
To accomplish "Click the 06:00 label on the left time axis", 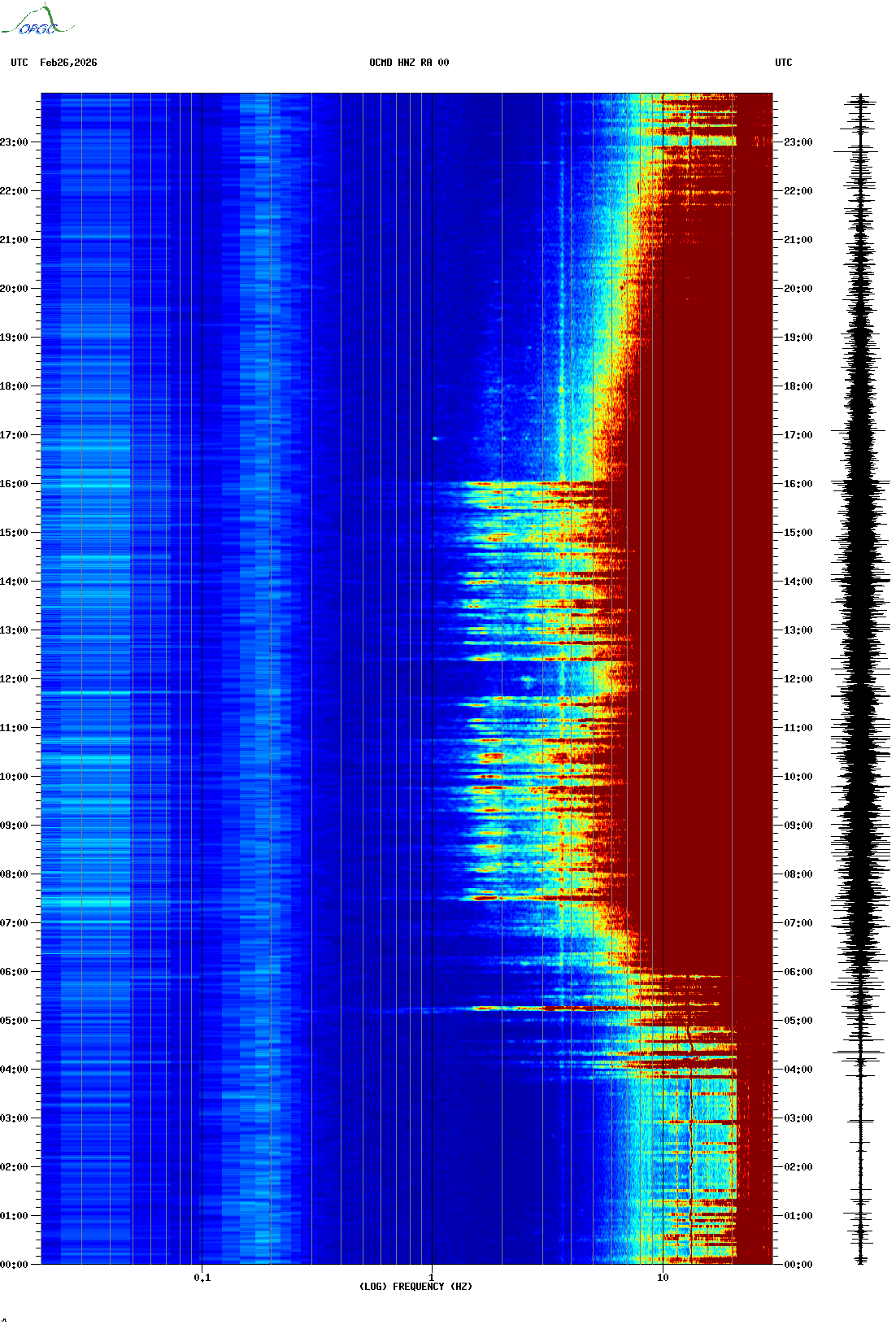I will 14,972.
